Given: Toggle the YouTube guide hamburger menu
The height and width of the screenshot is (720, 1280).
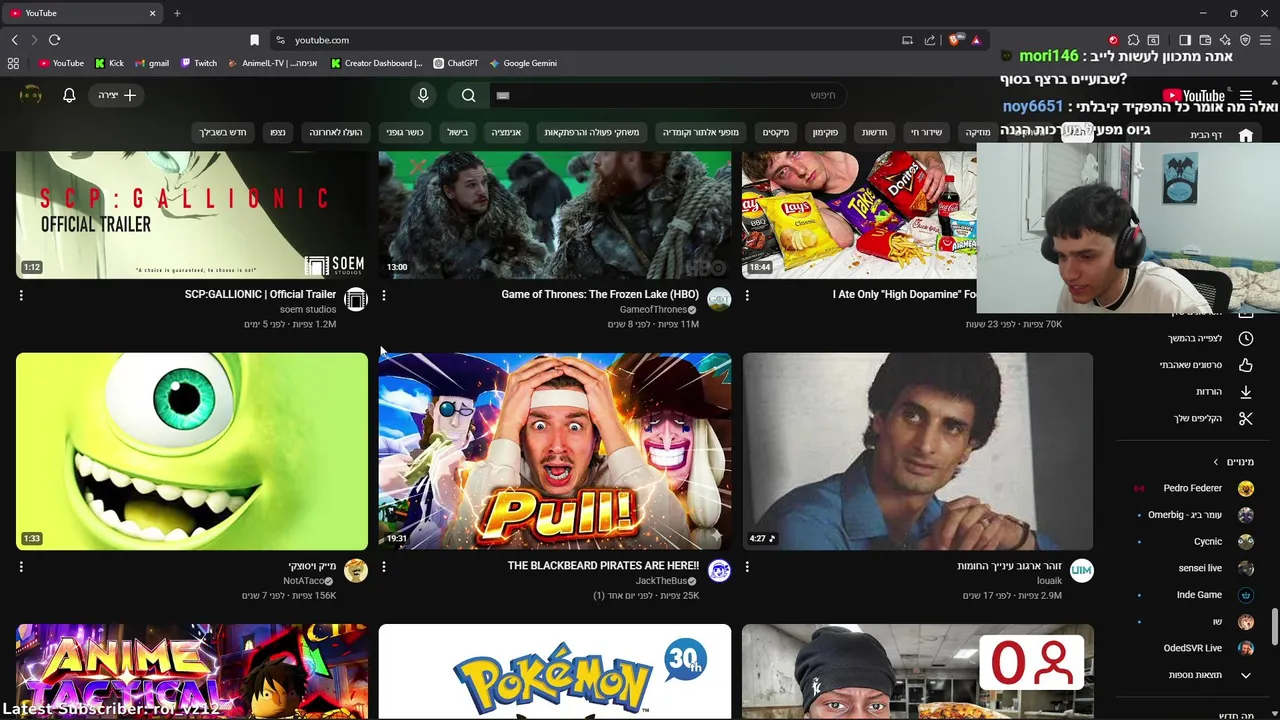Looking at the screenshot, I should pyautogui.click(x=1246, y=96).
